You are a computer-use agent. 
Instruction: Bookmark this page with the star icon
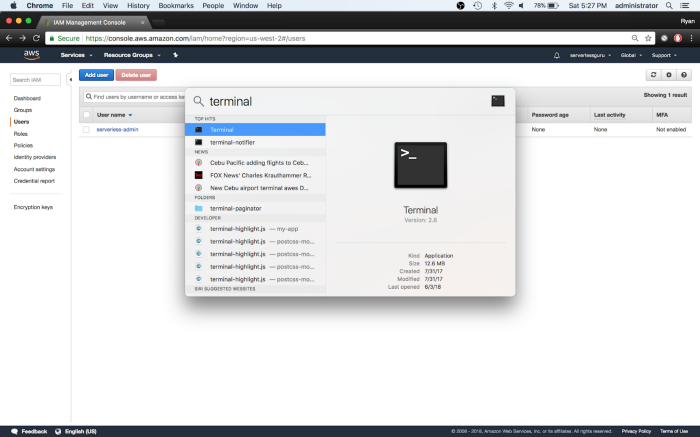[648, 38]
